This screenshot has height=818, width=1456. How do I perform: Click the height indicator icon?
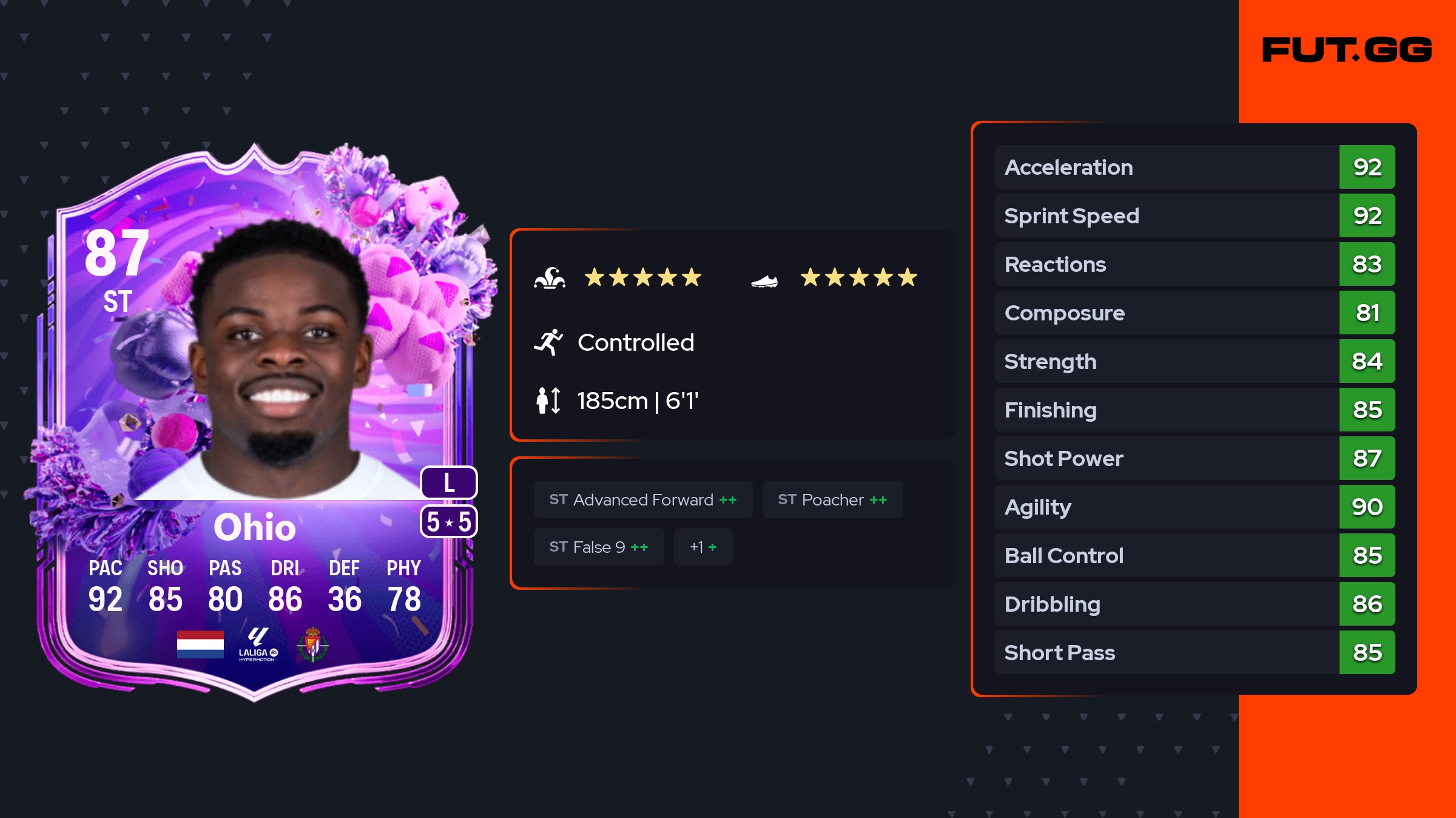tap(548, 401)
